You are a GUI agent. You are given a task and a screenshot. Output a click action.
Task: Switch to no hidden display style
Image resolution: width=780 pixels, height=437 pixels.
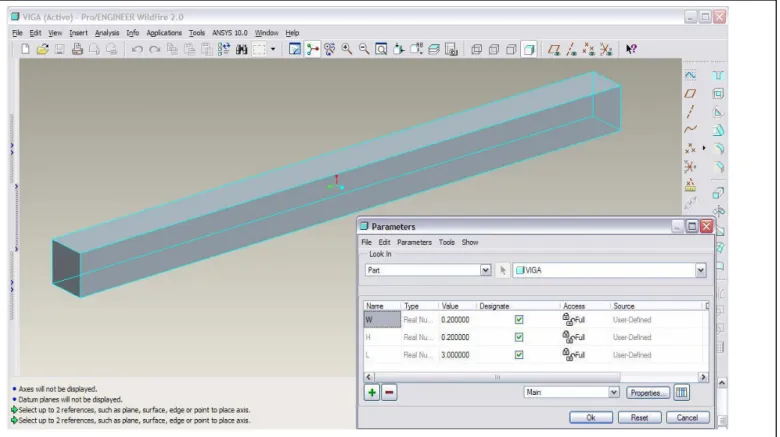click(511, 49)
